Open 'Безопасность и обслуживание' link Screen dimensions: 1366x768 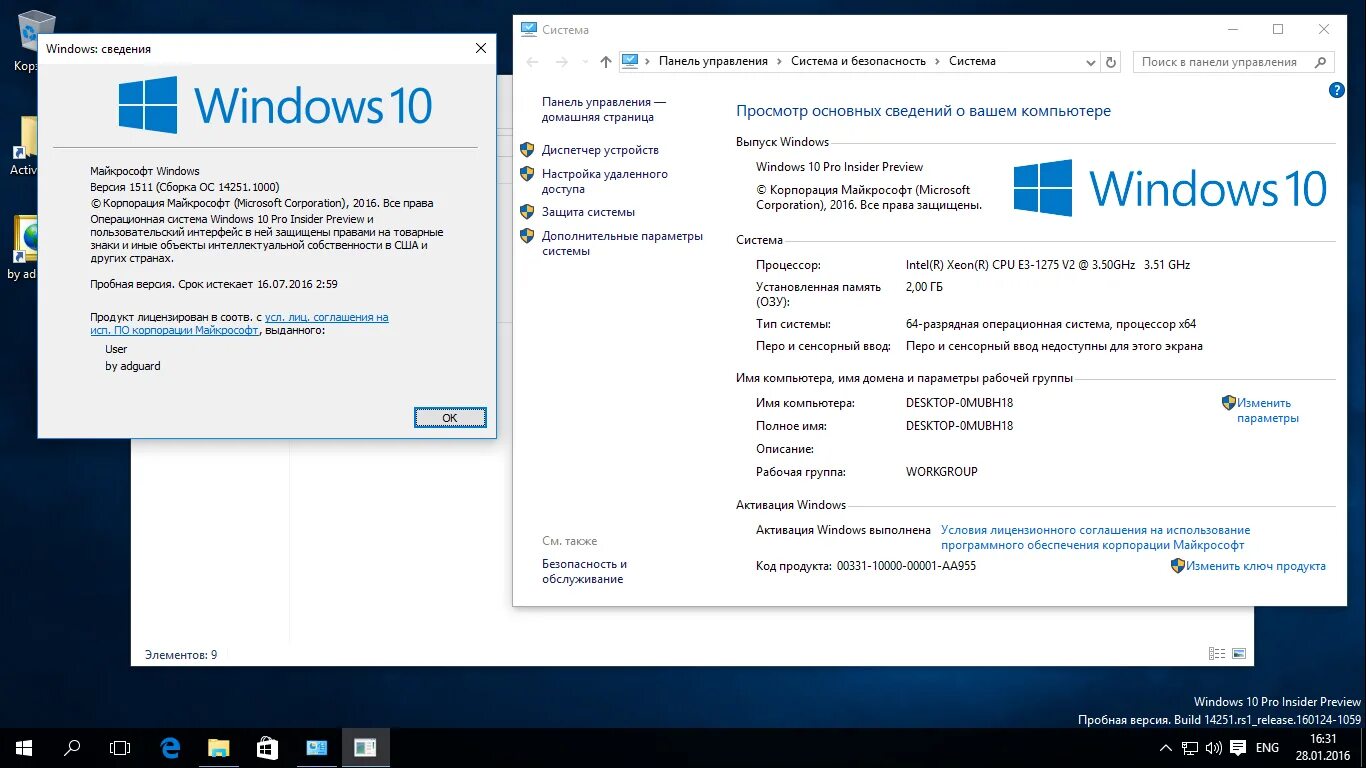(x=584, y=572)
